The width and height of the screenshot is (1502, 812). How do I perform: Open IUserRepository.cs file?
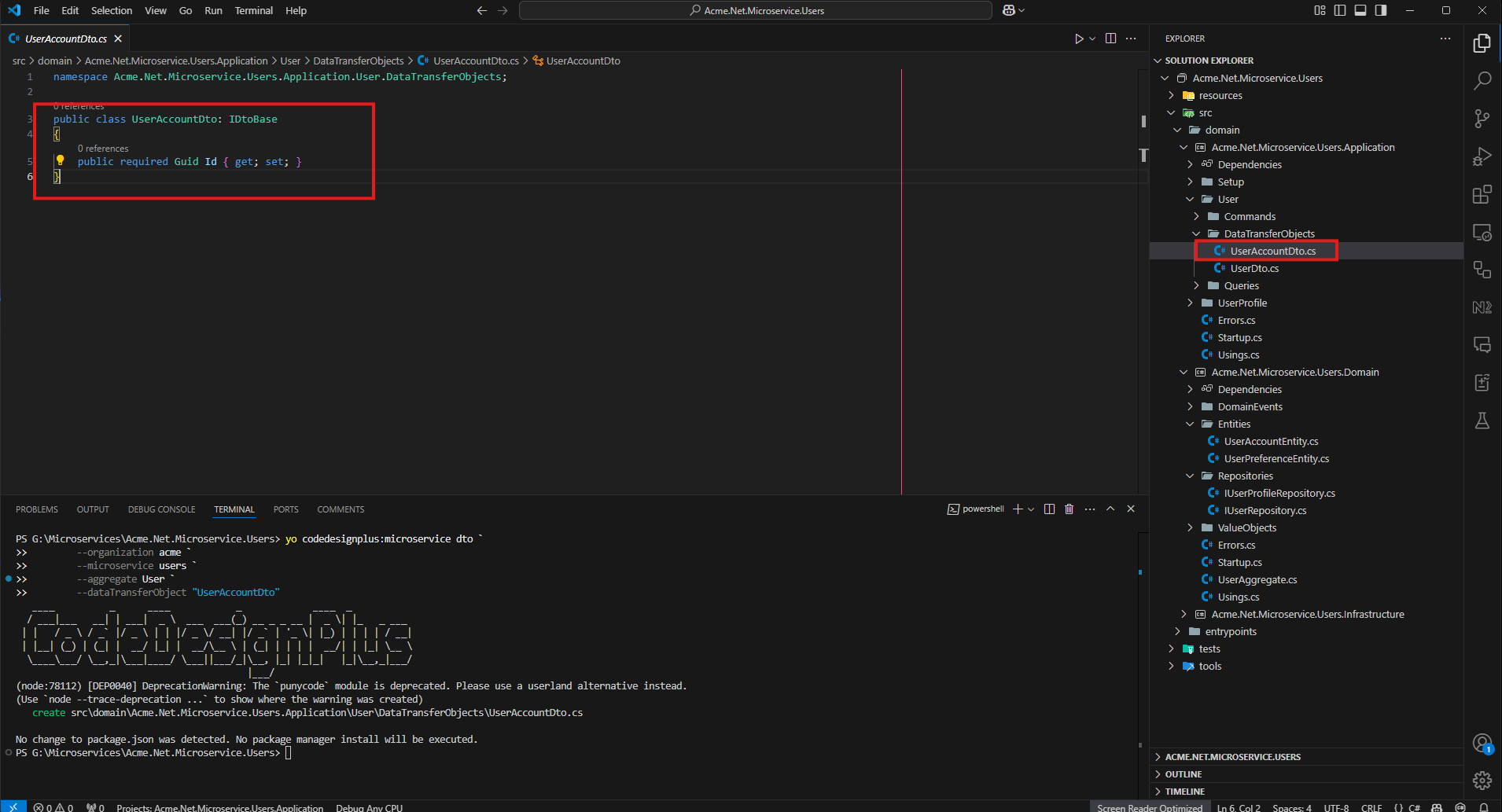pyautogui.click(x=1265, y=510)
